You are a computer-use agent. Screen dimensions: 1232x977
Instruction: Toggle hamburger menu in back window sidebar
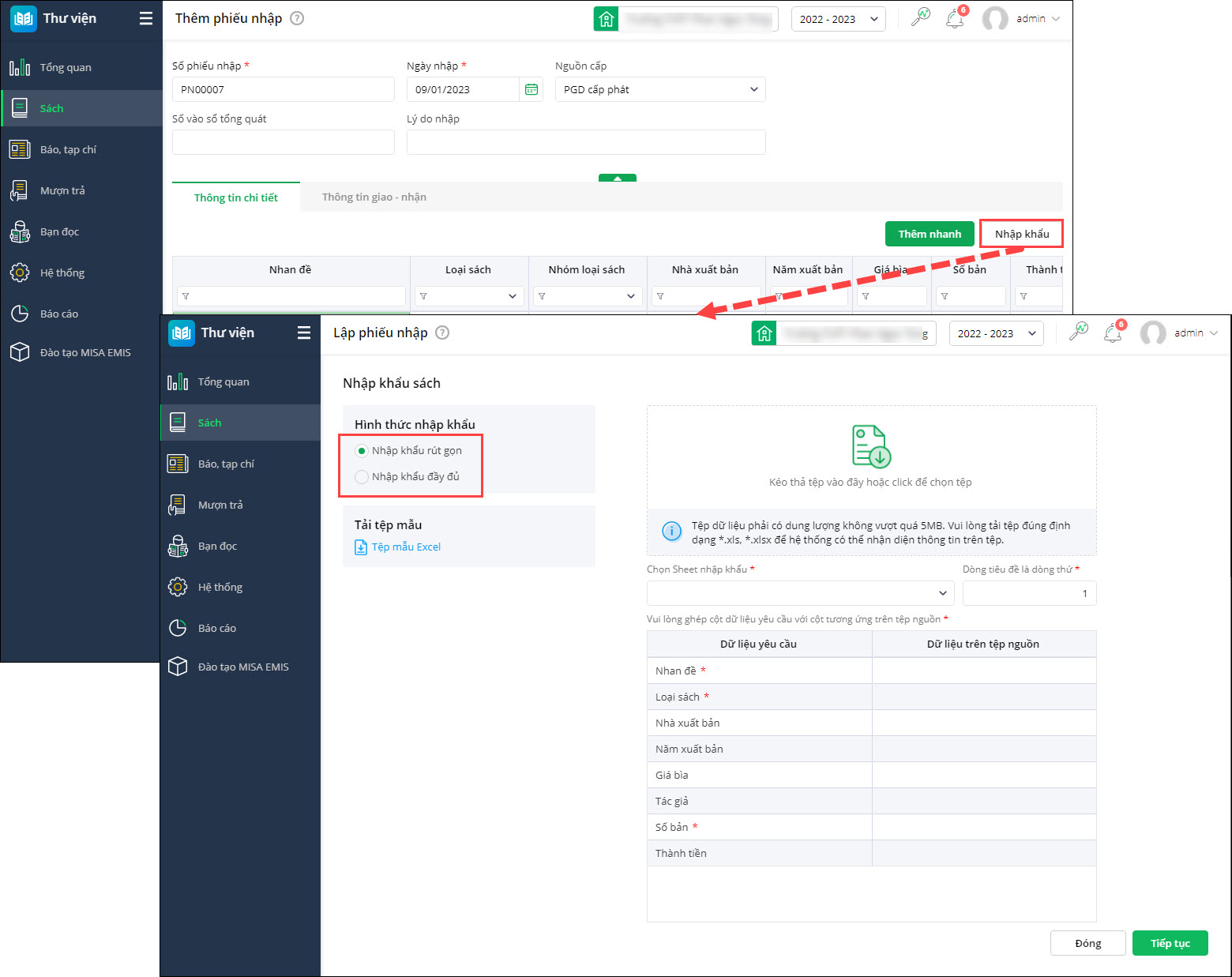point(146,18)
